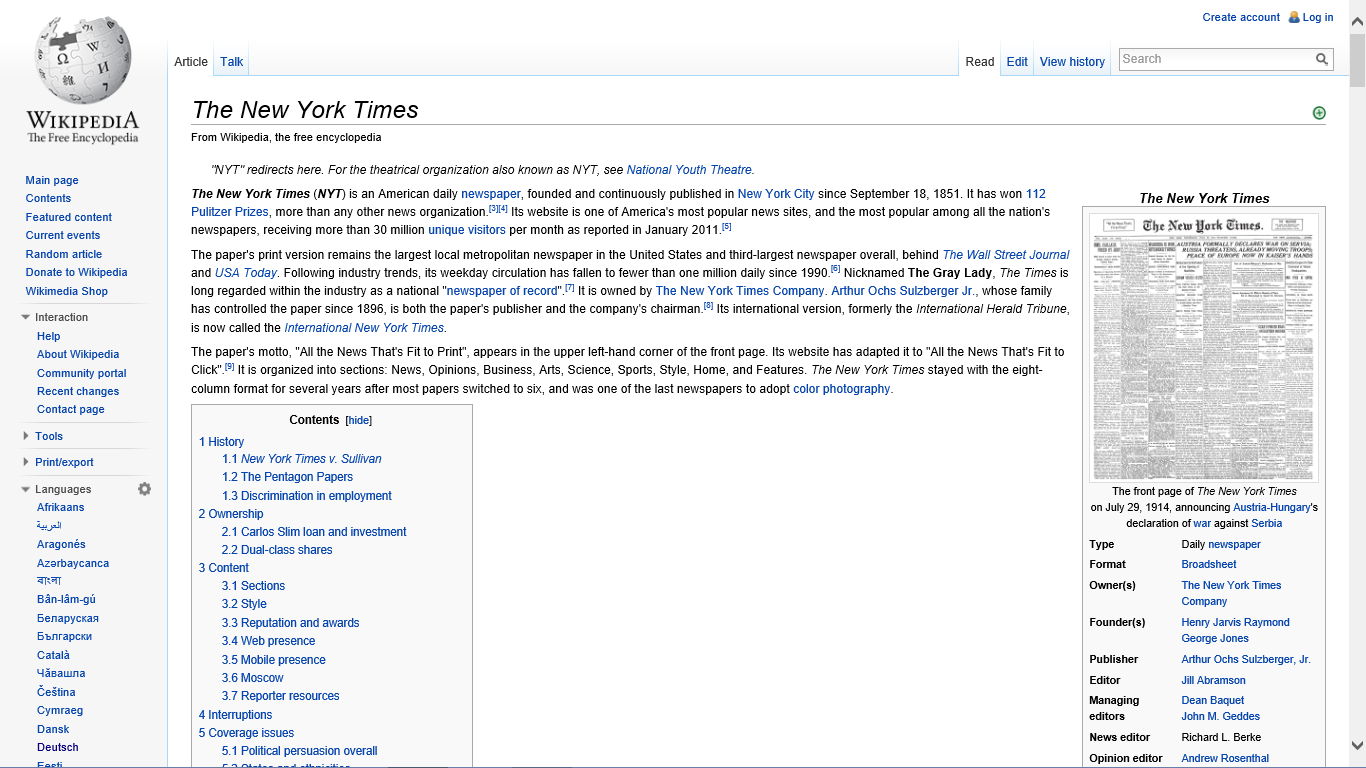Follow International New York Times link
The image size is (1366, 768).
[x=364, y=328]
